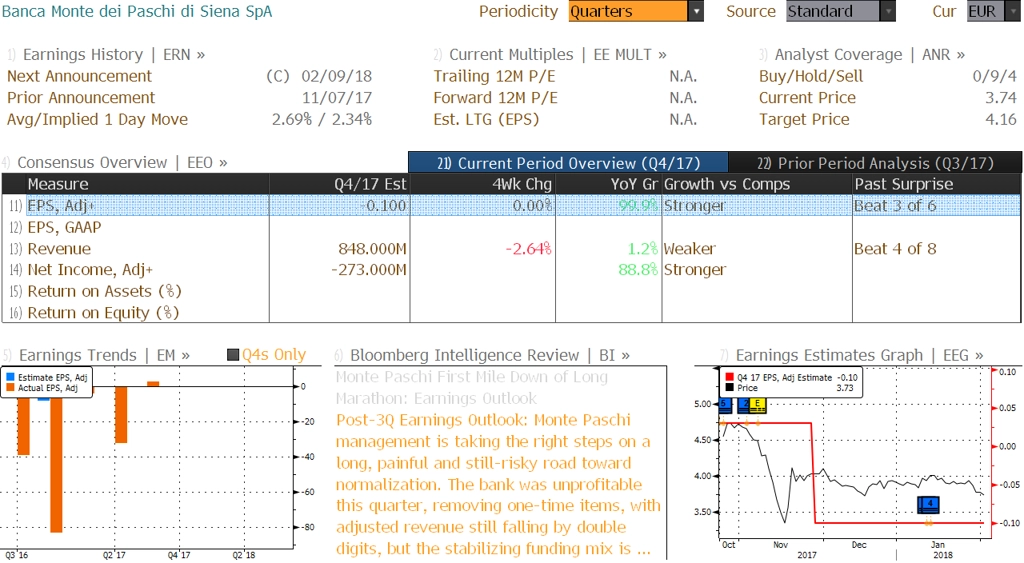Click the Next Announcement date 02/09/18

(x=336, y=76)
